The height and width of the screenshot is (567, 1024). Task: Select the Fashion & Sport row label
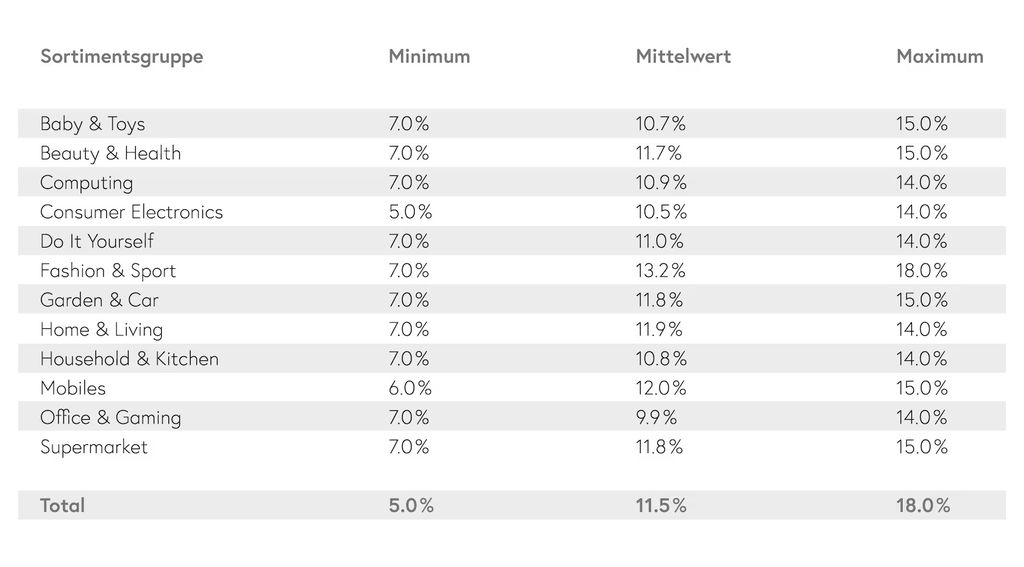(x=107, y=270)
